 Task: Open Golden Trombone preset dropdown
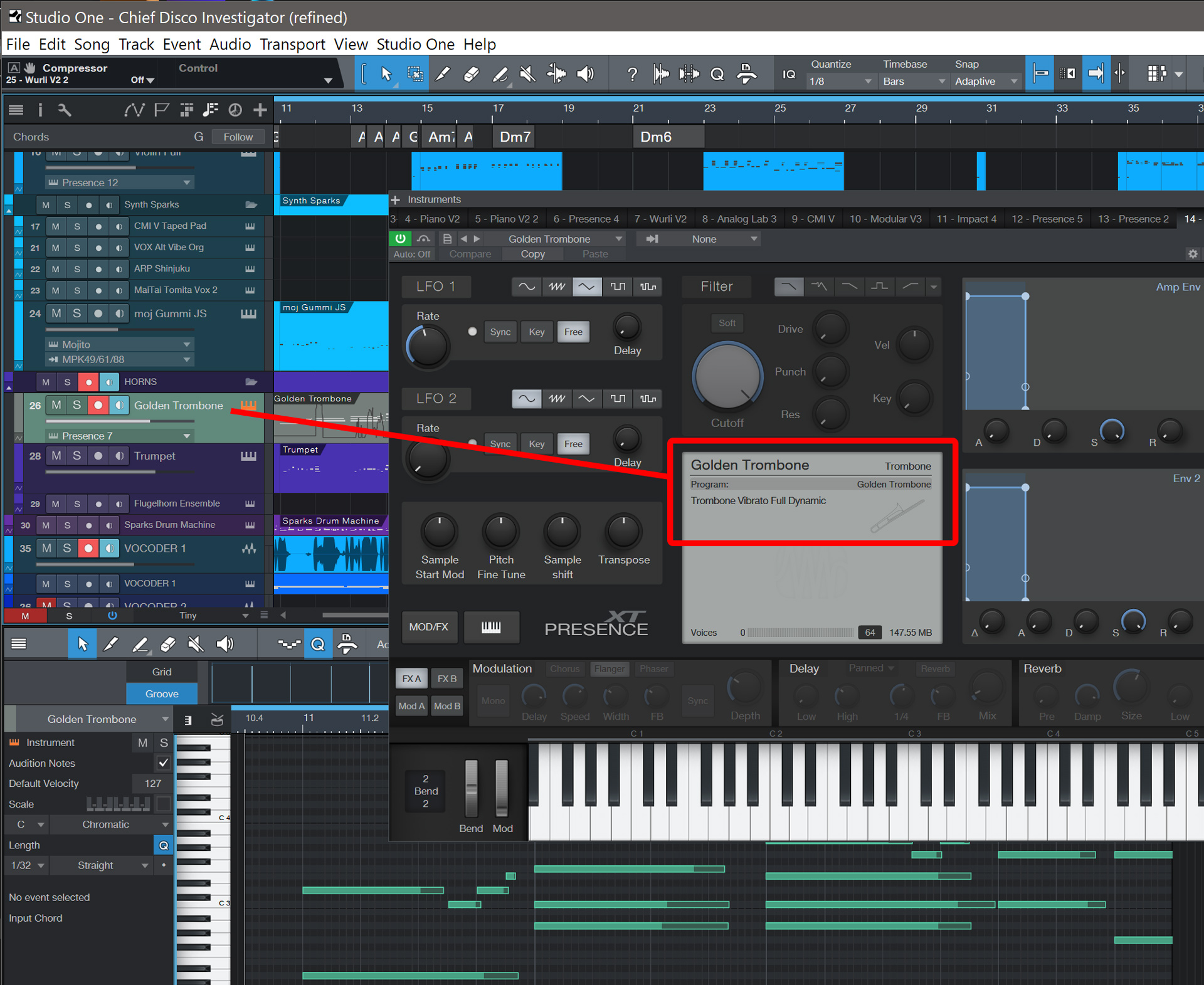[555, 239]
